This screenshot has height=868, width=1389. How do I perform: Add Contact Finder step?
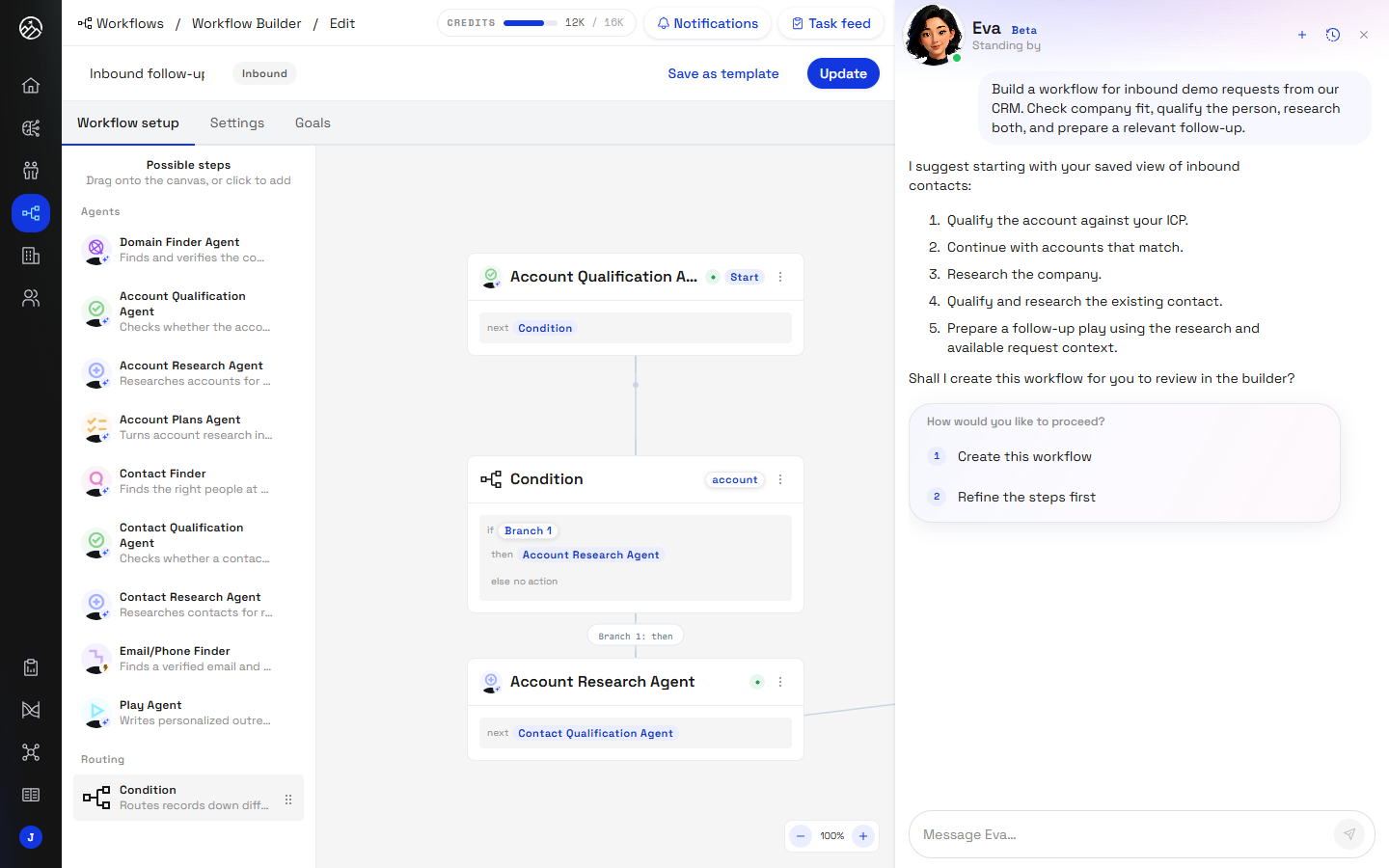coord(188,481)
